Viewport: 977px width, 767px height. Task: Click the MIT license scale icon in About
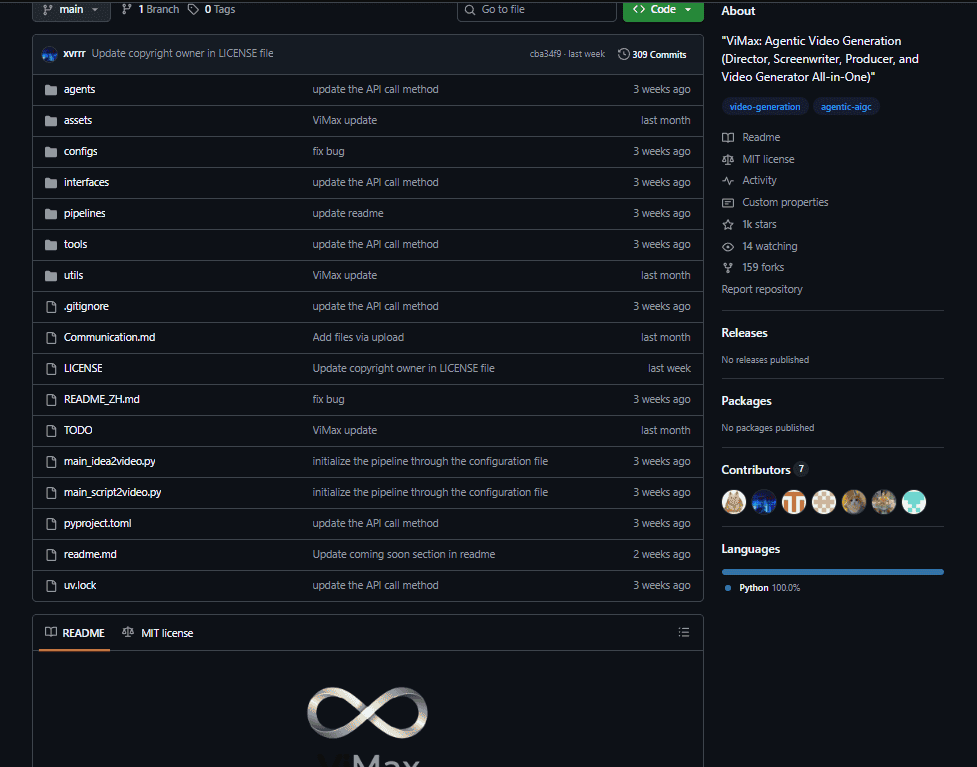728,160
